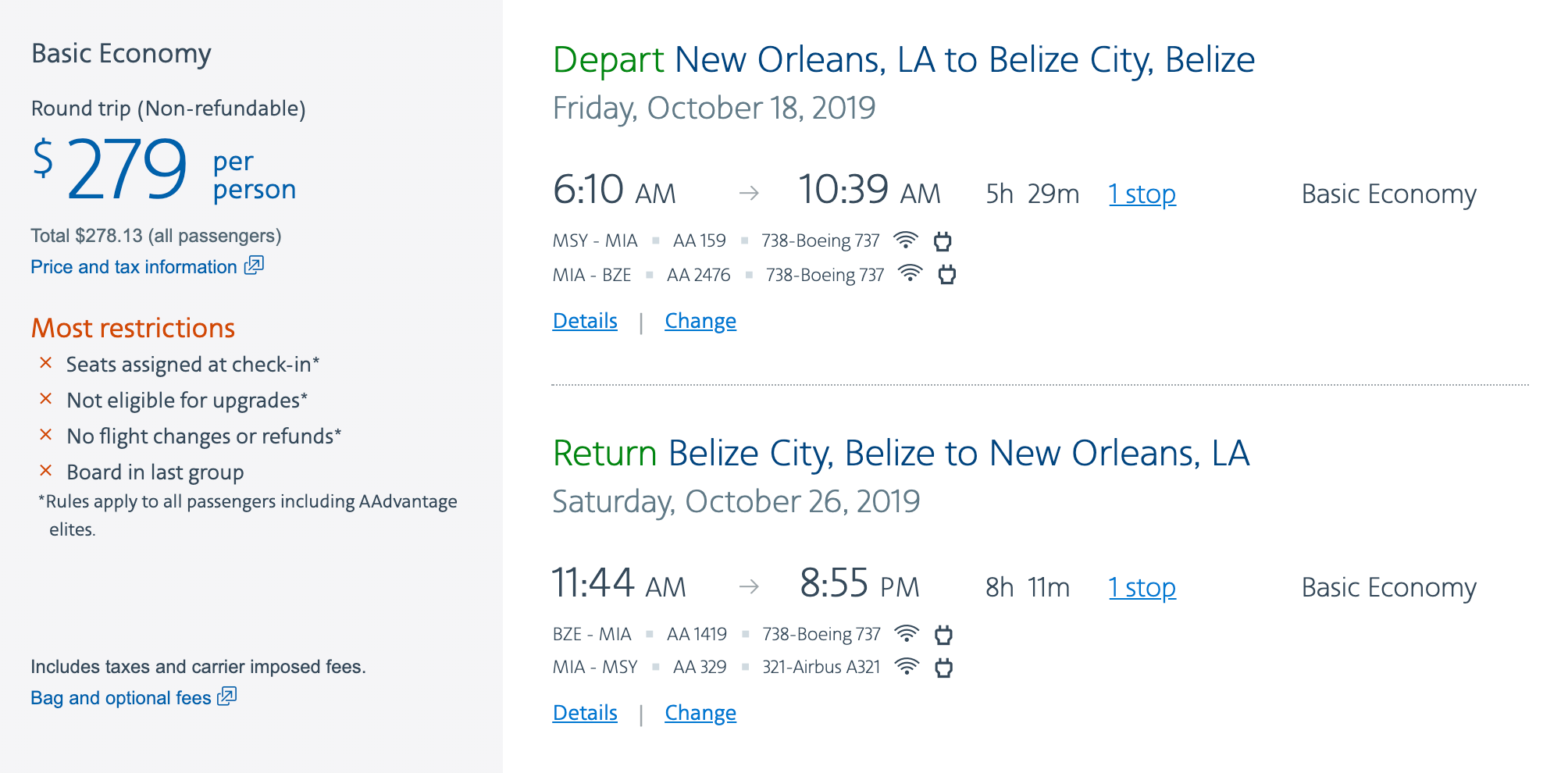
Task: Click the red X beside Board in last group
Action: (46, 471)
